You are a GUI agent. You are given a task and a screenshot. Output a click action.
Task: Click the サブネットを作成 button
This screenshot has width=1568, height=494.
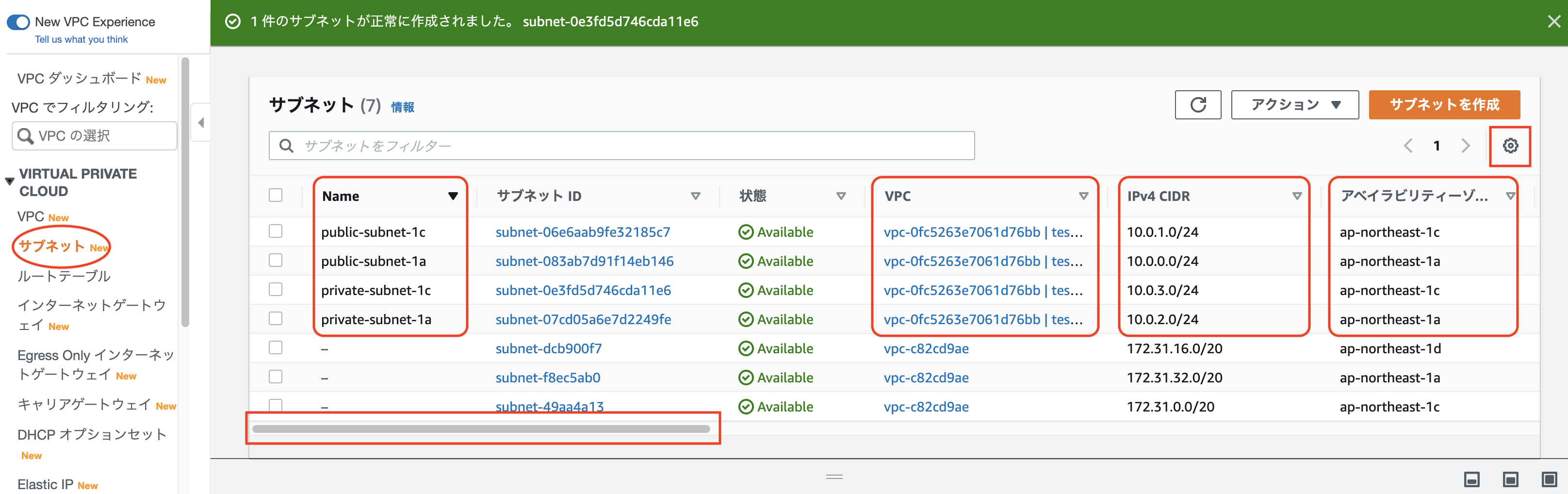click(1444, 105)
